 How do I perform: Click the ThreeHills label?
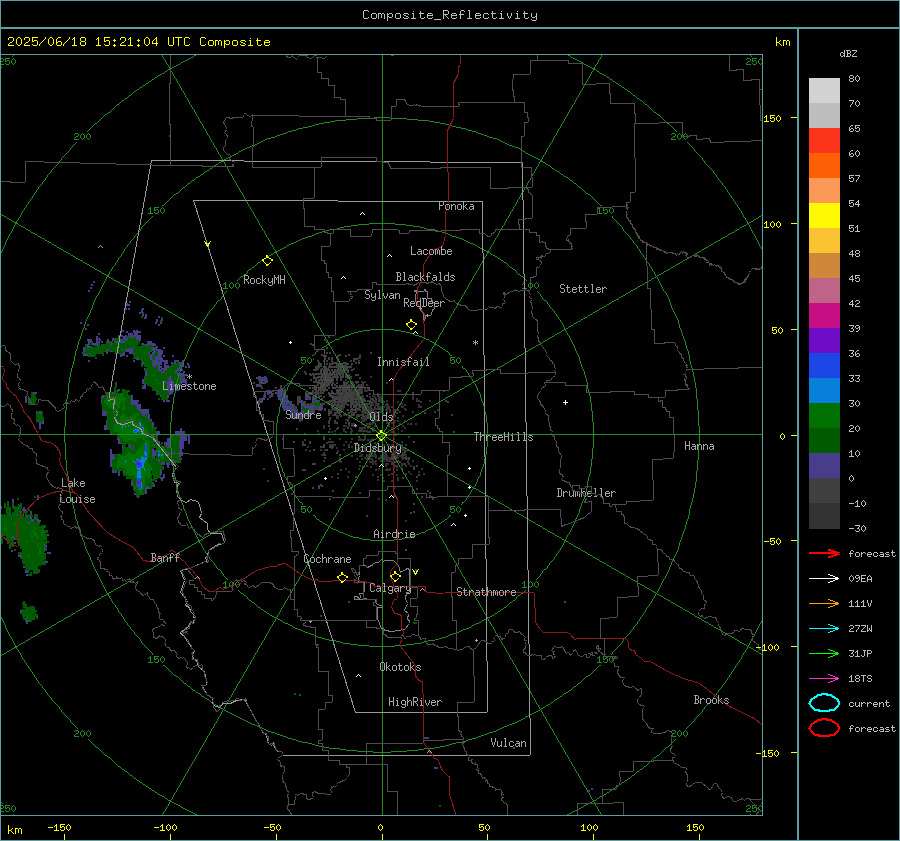(503, 437)
